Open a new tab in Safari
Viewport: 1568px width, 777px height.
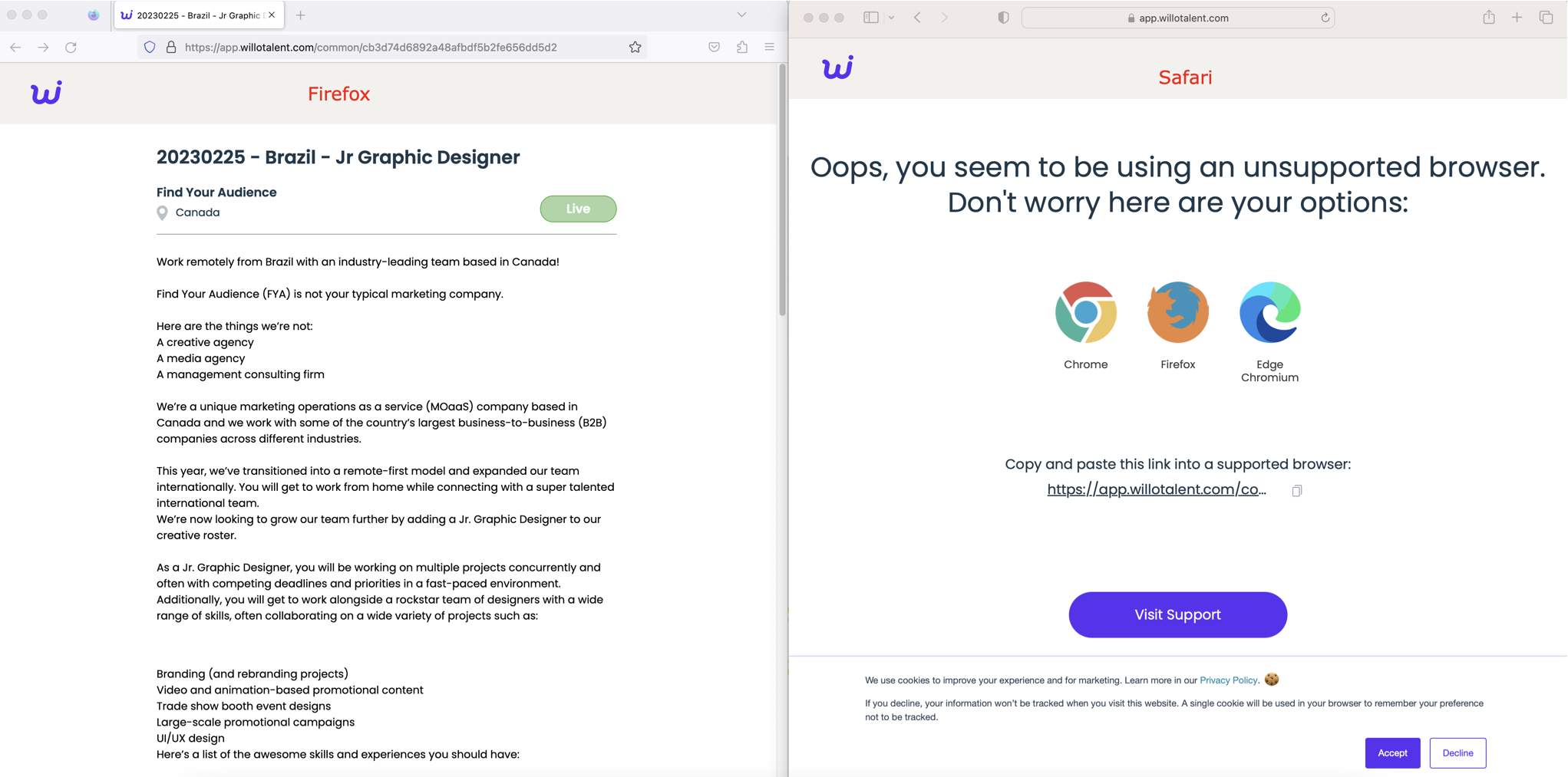click(1517, 17)
